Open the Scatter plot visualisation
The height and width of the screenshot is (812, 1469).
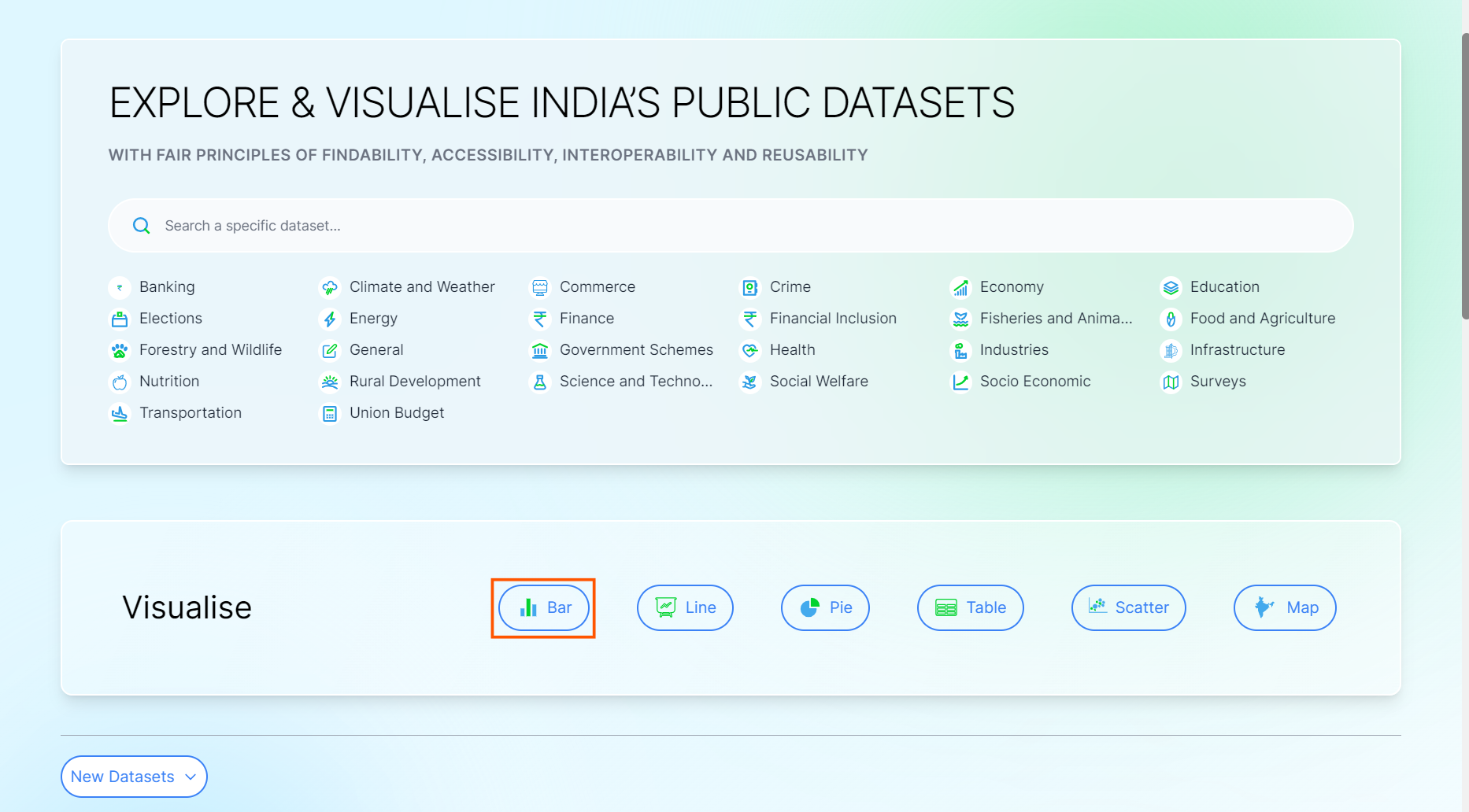click(1128, 607)
